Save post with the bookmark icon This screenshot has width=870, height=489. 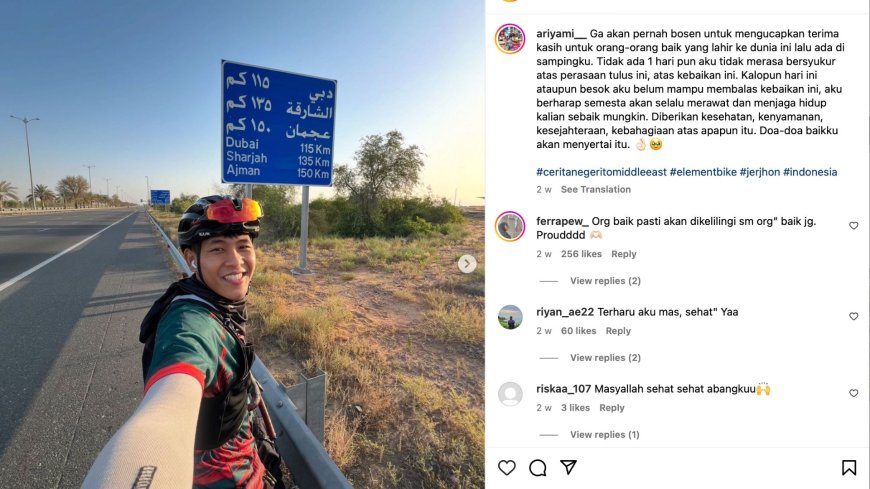coord(848,468)
